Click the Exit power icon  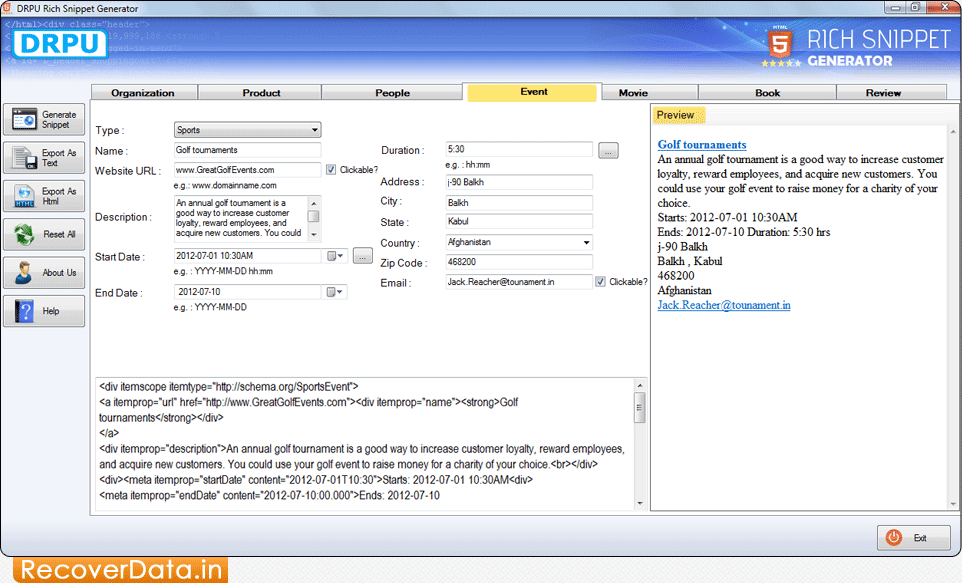point(894,538)
